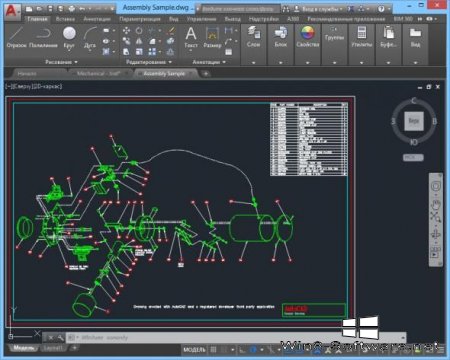Click the Верх face of ViewCube
This screenshot has width=450, height=360.
(414, 121)
